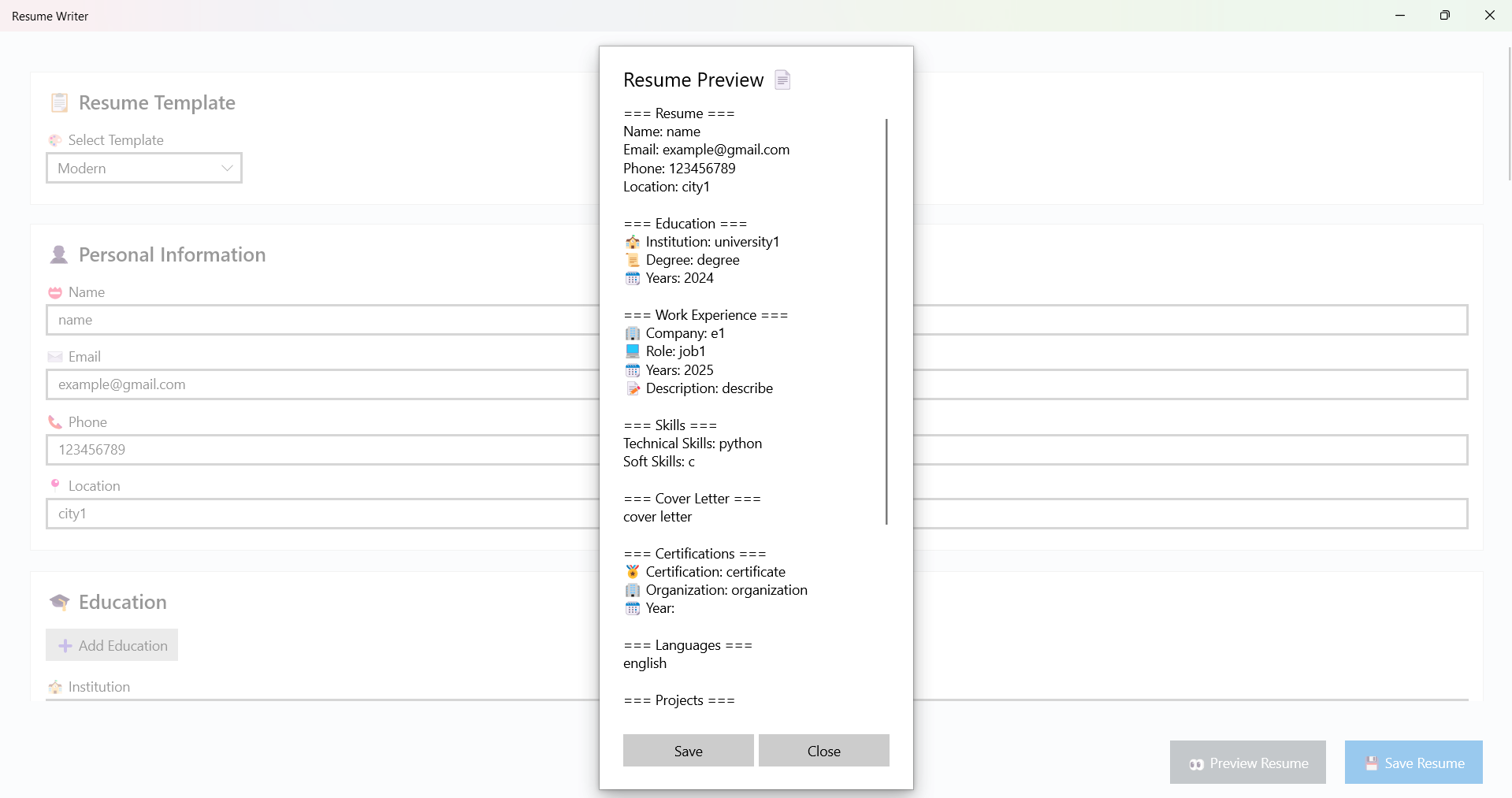The width and height of the screenshot is (1512, 798).
Task: Close the Resume Writer window
Action: [1490, 16]
